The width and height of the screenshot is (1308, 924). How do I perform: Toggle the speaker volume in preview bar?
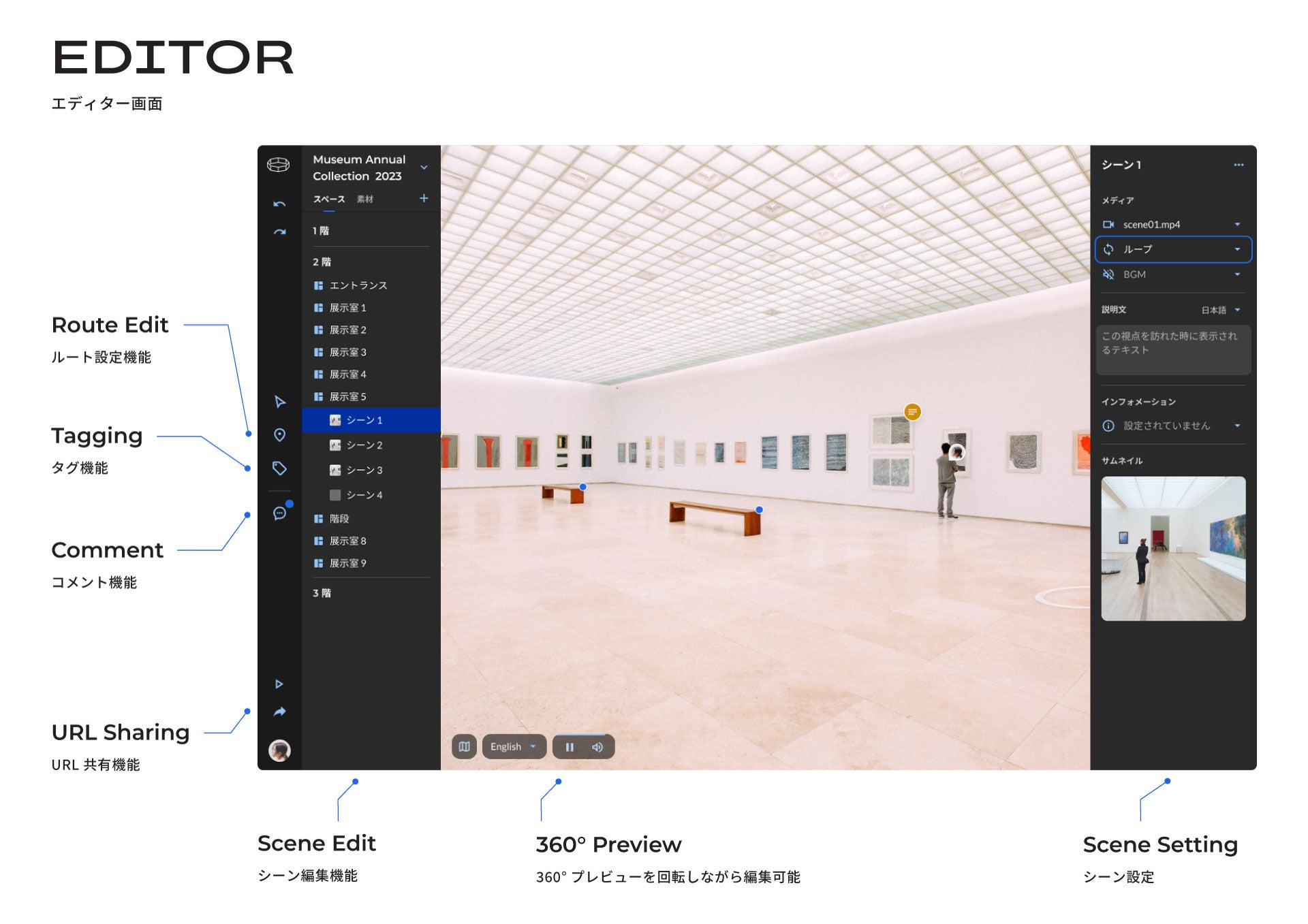[597, 747]
